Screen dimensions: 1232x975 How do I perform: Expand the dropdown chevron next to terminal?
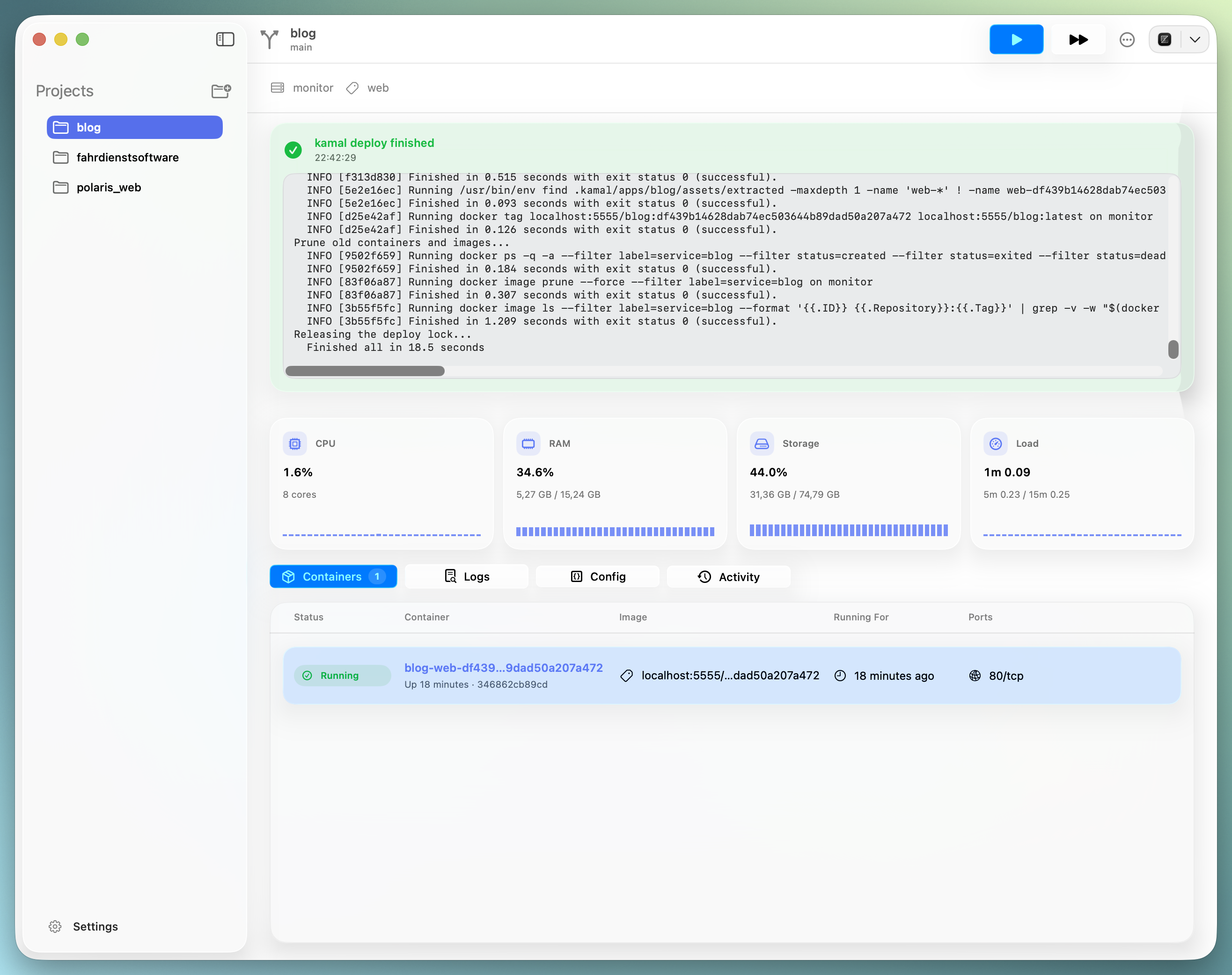pyautogui.click(x=1195, y=39)
